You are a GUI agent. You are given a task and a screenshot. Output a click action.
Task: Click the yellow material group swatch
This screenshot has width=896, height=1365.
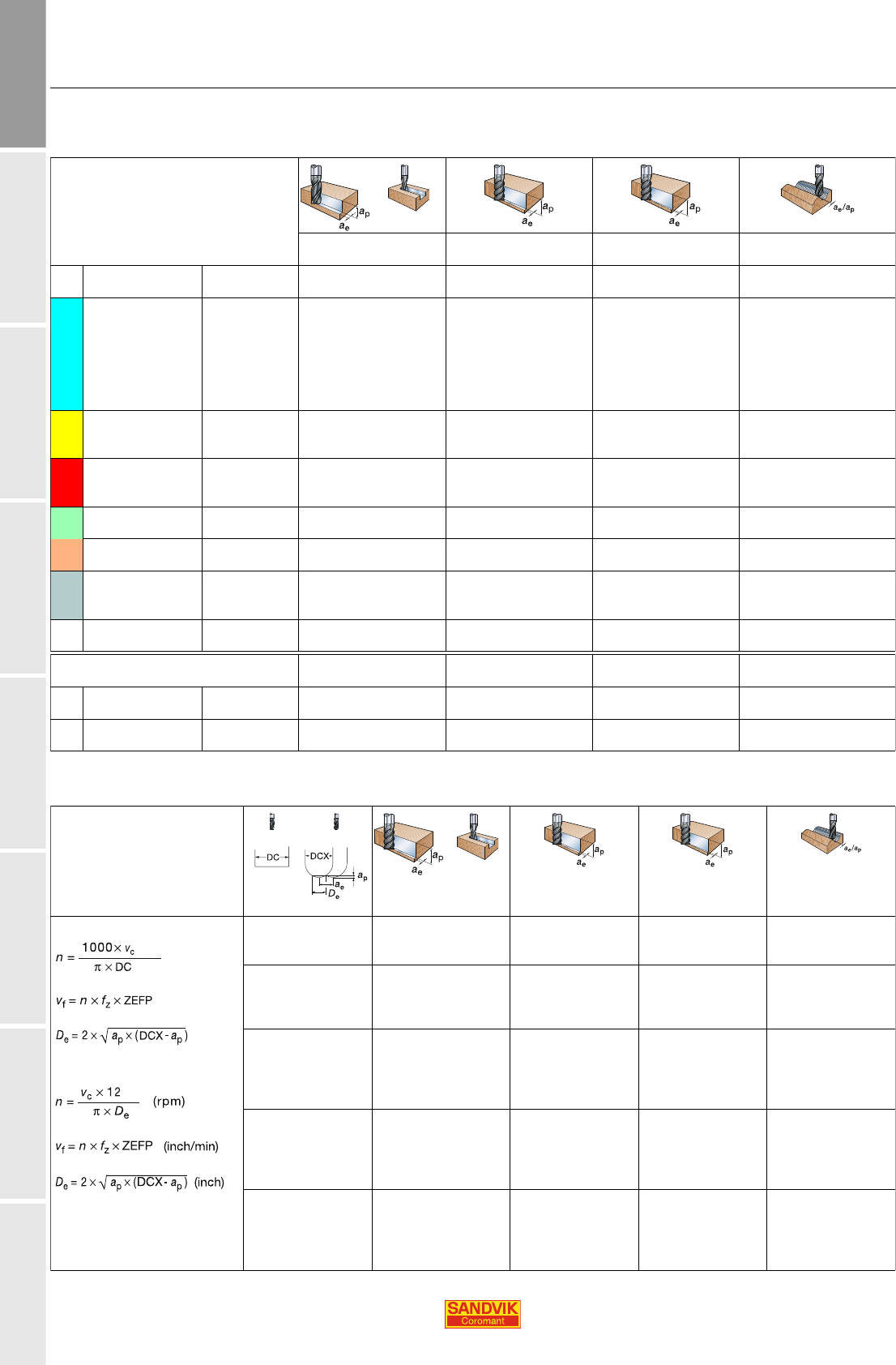pyautogui.click(x=66, y=434)
